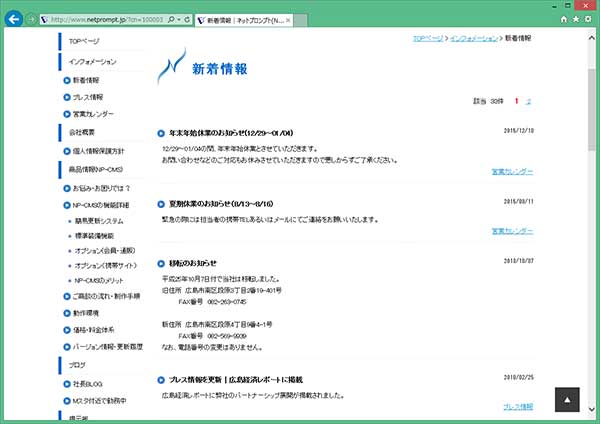Open the 移転のお知らせ news heading
This screenshot has width=600, height=424.
pos(192,263)
